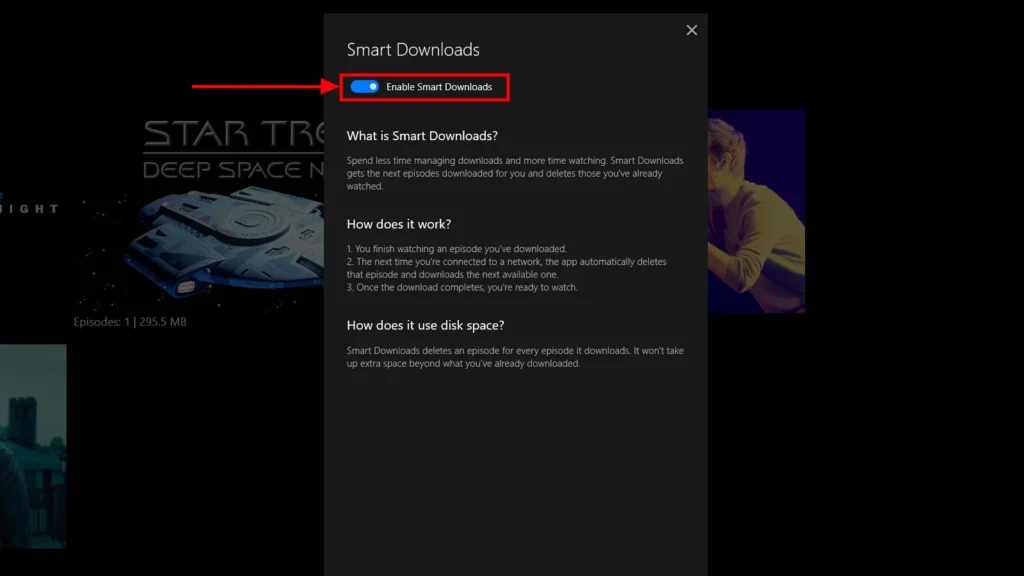Close the Smart Downloads panel
This screenshot has width=1024, height=576.
[x=692, y=30]
